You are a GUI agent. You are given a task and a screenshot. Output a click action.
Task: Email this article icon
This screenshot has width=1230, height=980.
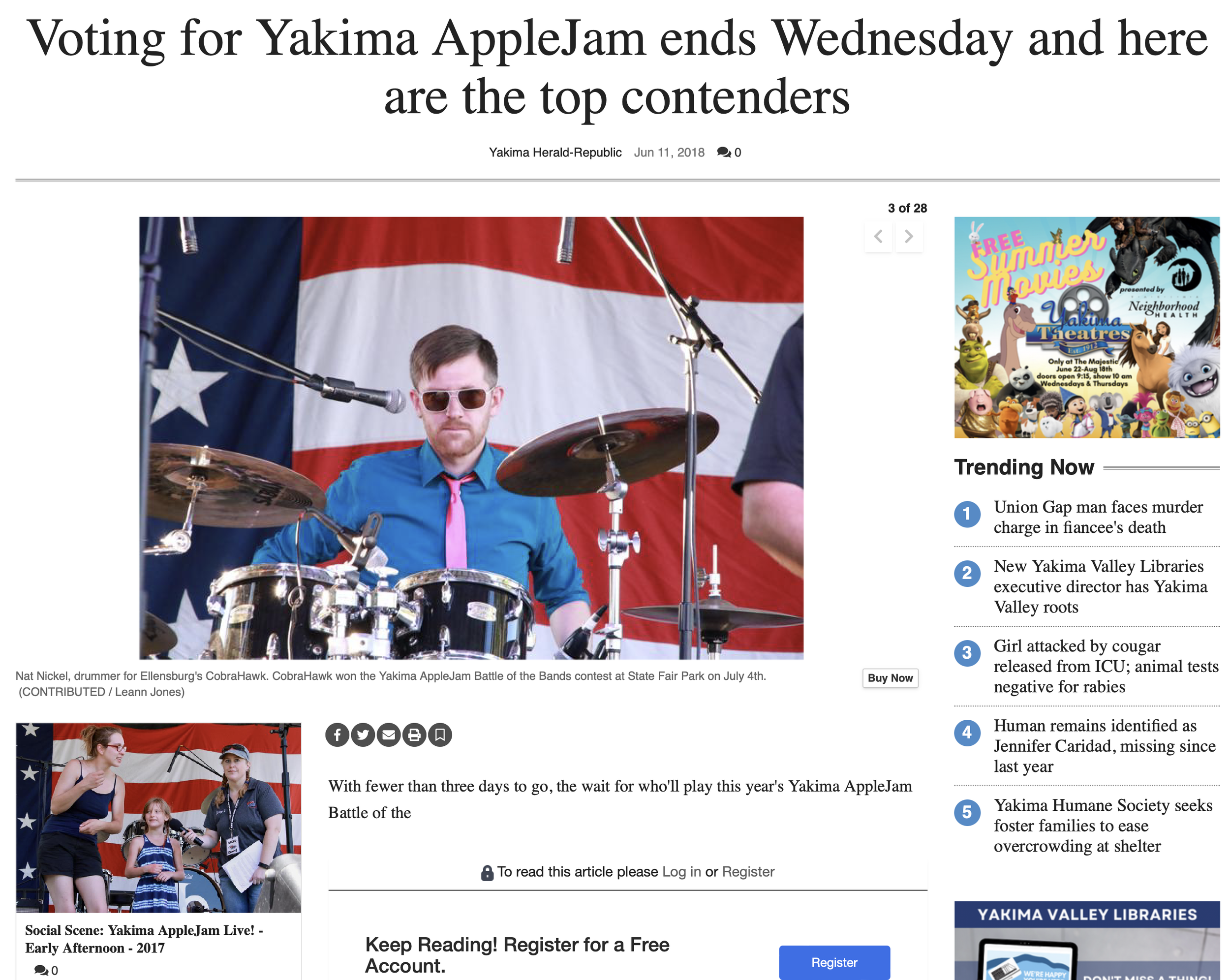click(x=389, y=735)
